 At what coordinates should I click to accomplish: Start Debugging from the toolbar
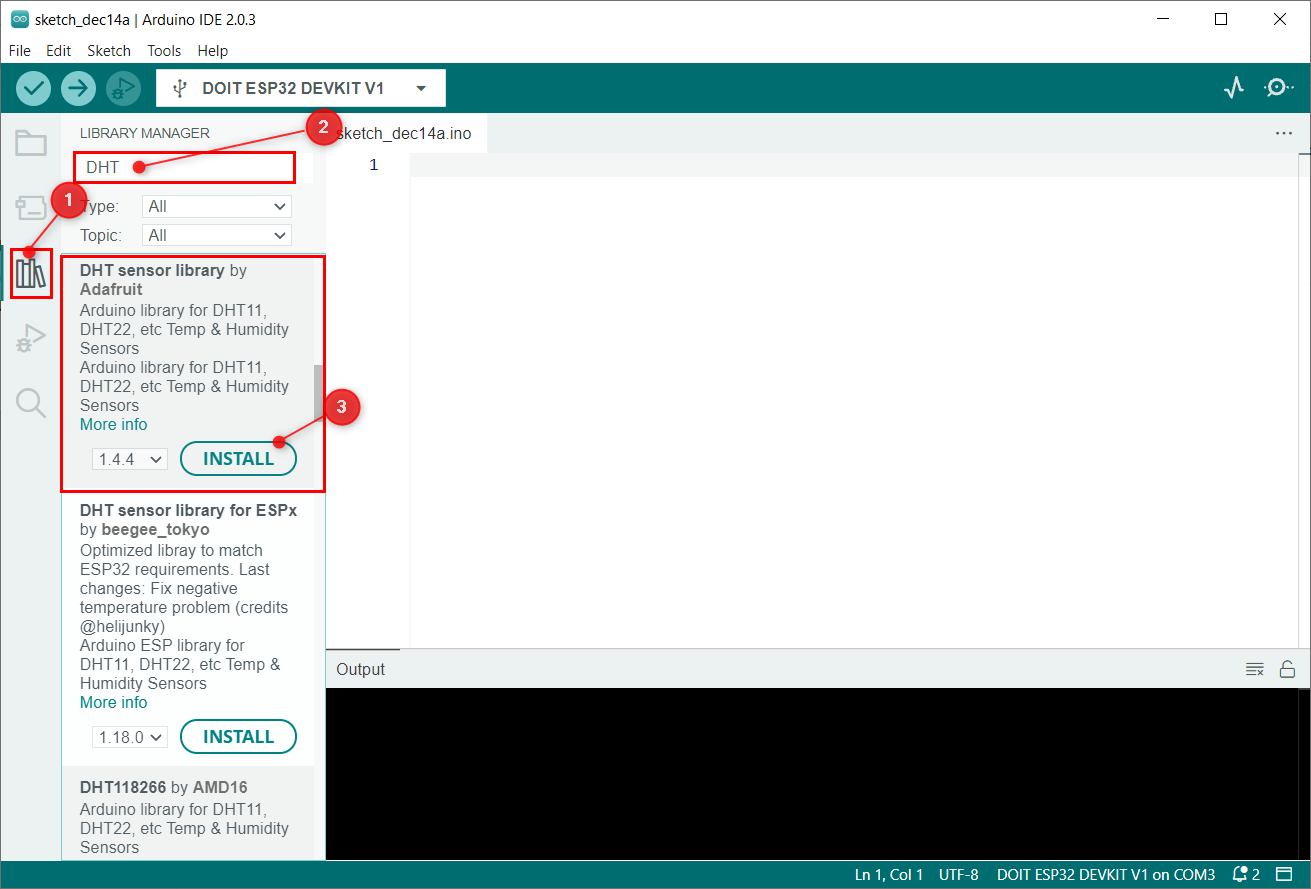(x=123, y=88)
